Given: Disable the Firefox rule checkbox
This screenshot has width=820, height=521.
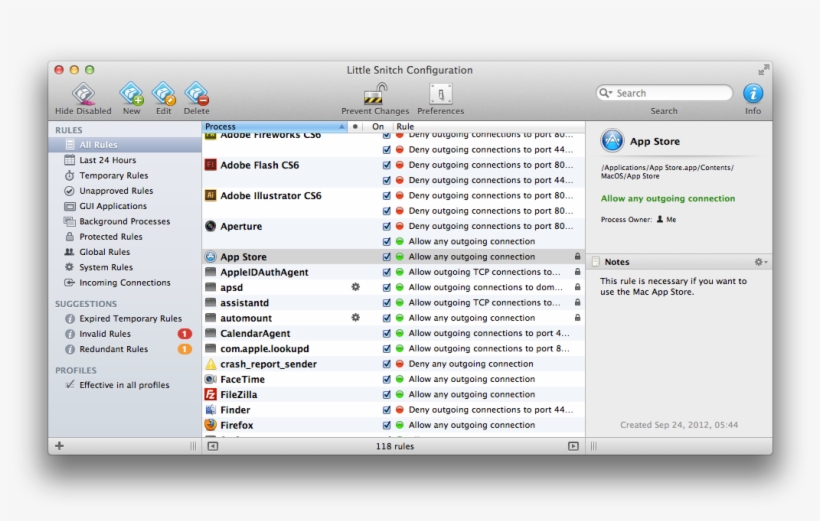Looking at the screenshot, I should click(387, 425).
